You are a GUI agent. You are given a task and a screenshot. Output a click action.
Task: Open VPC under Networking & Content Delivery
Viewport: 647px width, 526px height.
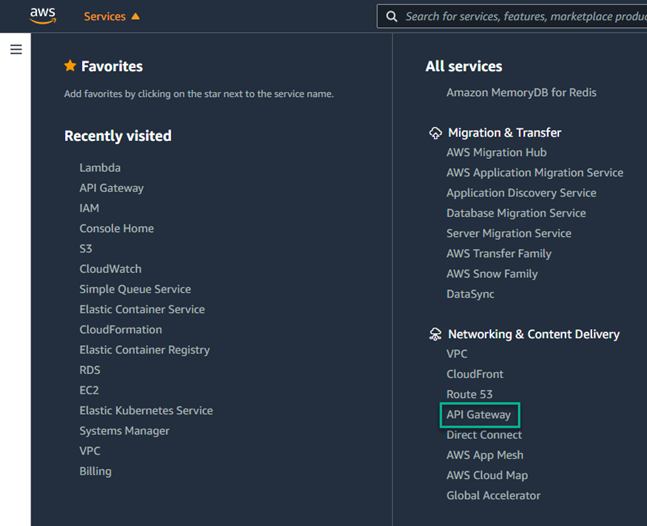(457, 354)
